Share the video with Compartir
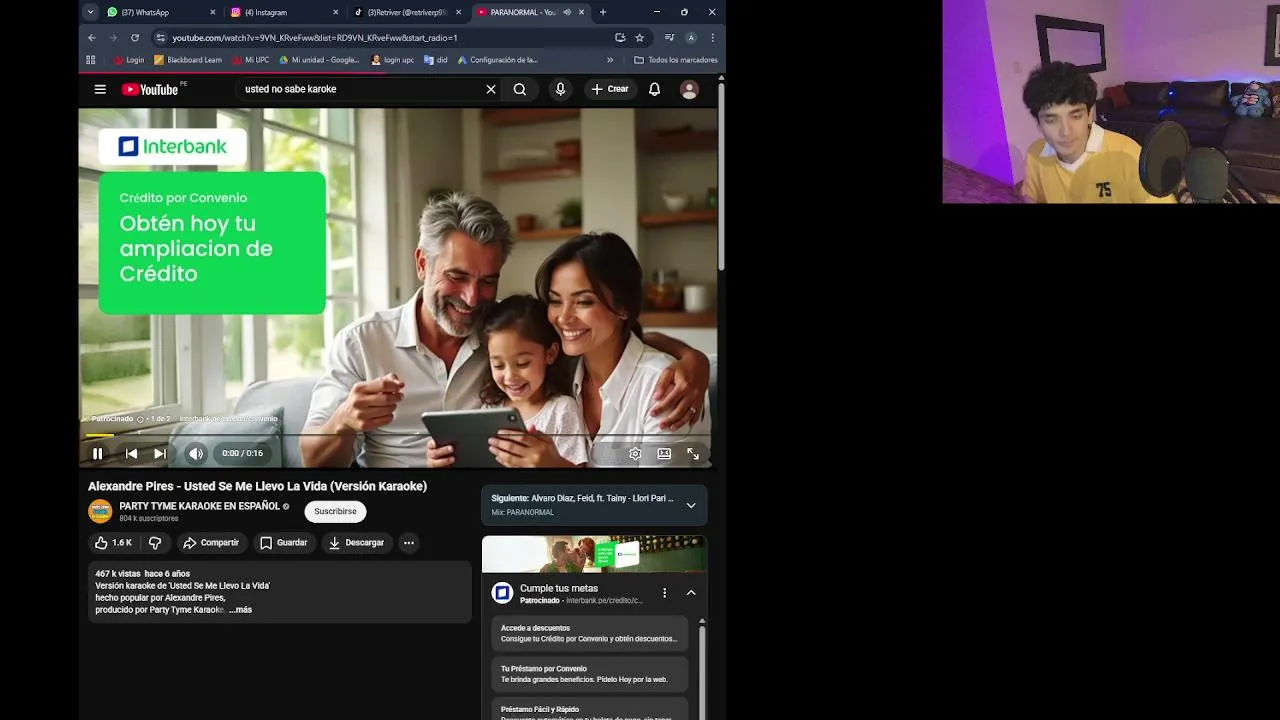 [211, 543]
